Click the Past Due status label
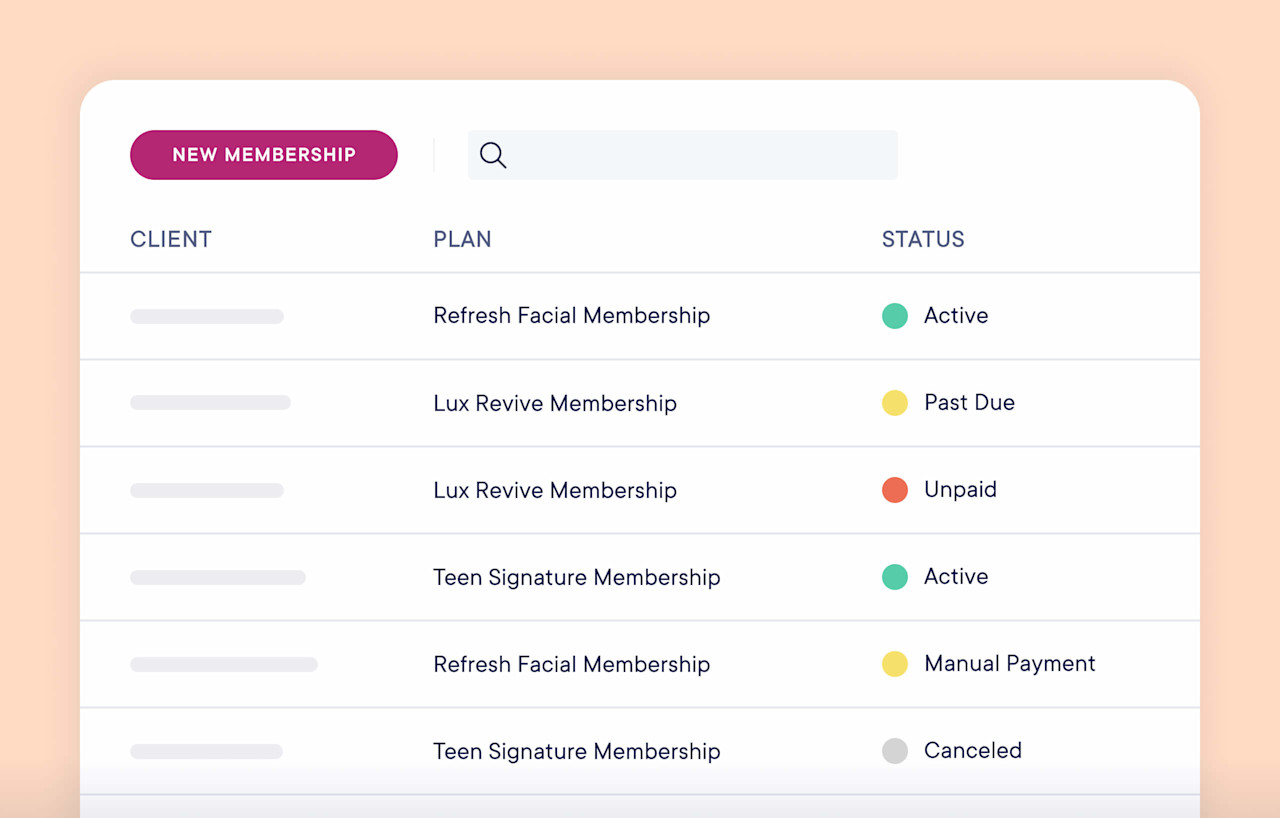Viewport: 1280px width, 818px height. [969, 402]
